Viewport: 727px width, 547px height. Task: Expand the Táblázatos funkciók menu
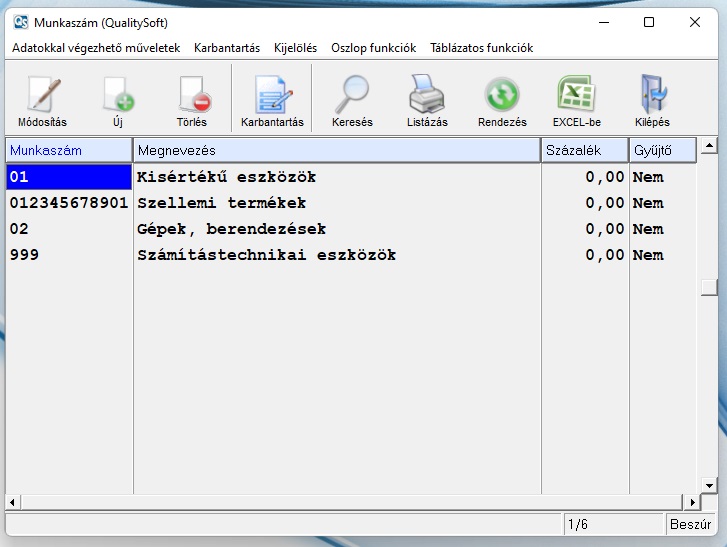pos(481,48)
